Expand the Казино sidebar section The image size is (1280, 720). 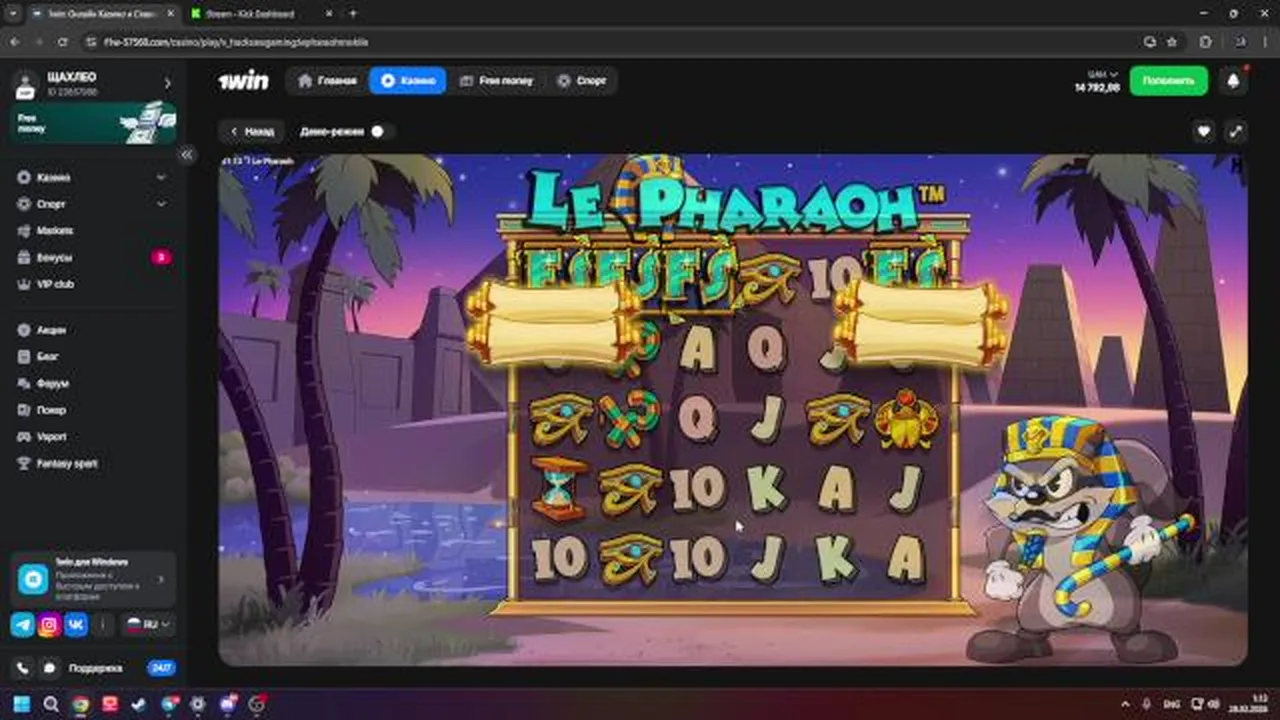161,177
